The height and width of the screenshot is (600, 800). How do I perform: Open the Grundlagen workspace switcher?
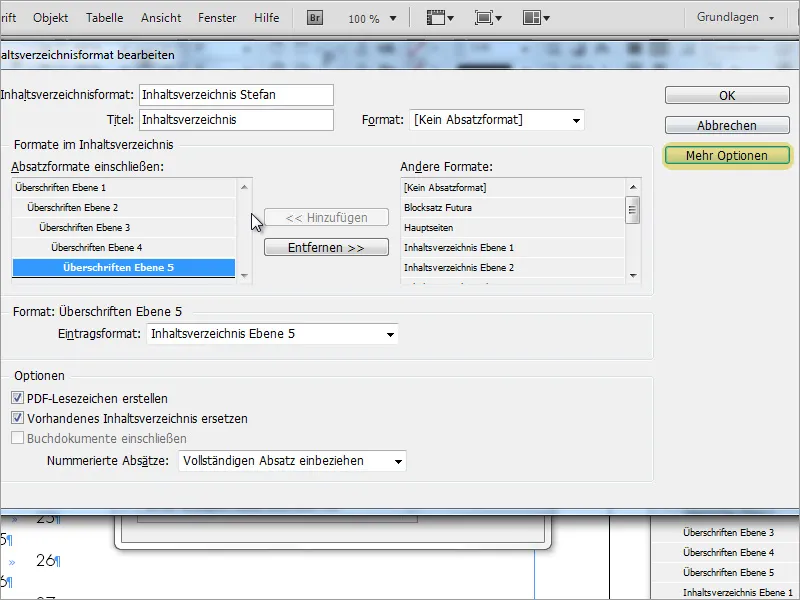(x=735, y=17)
